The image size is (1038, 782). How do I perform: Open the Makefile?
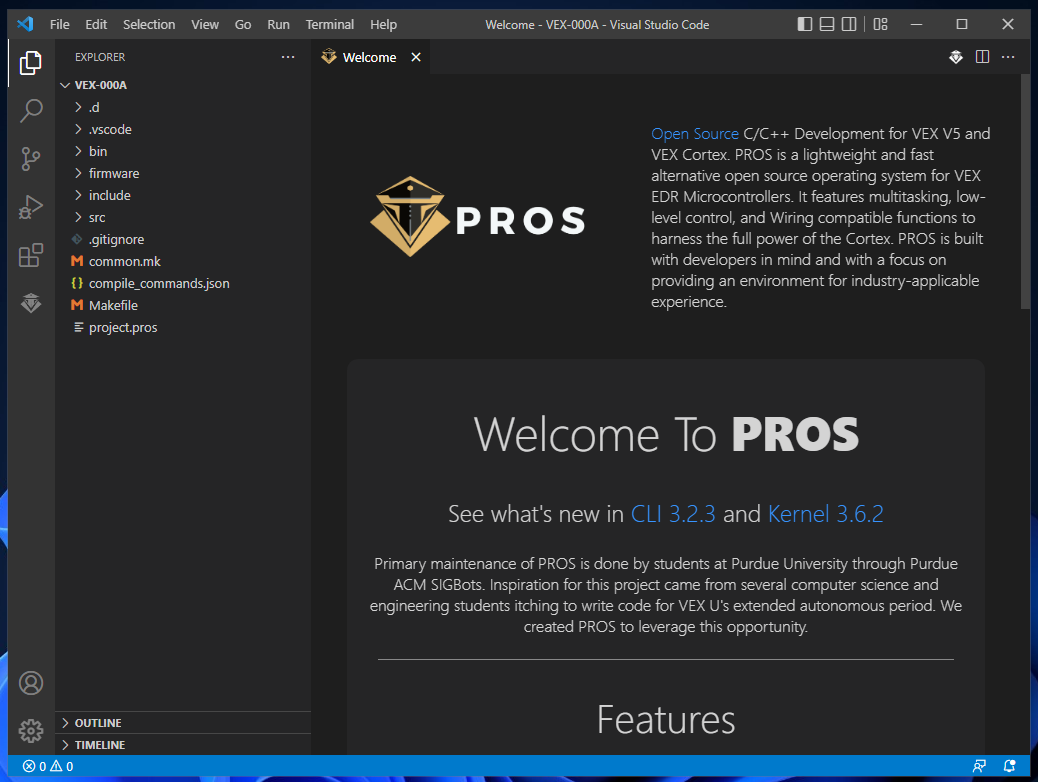point(183,305)
